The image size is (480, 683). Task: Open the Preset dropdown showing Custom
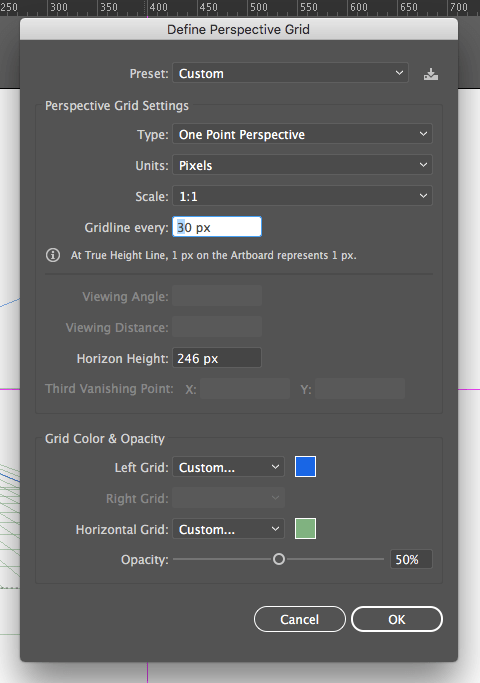(x=291, y=73)
